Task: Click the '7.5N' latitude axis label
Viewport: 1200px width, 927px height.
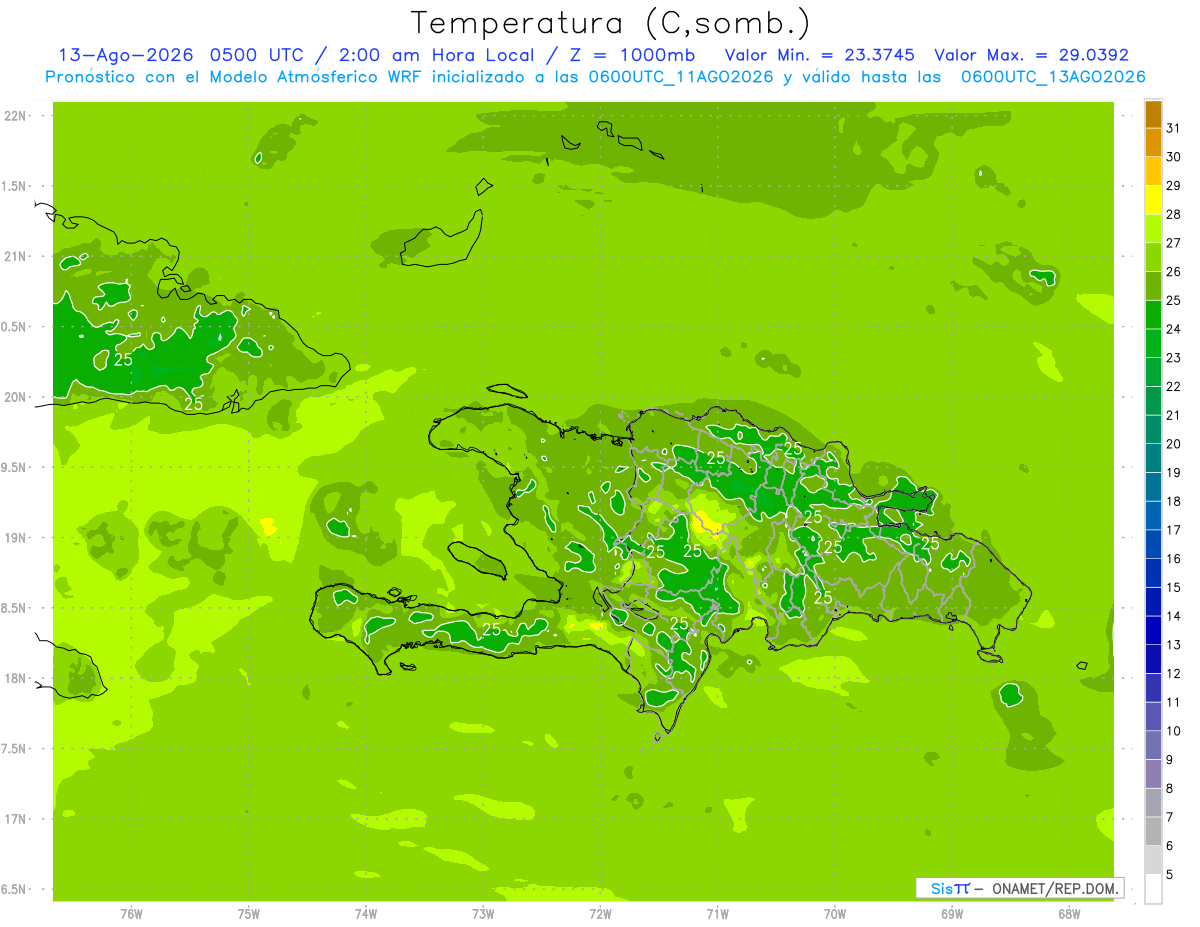Action: (x=13, y=749)
